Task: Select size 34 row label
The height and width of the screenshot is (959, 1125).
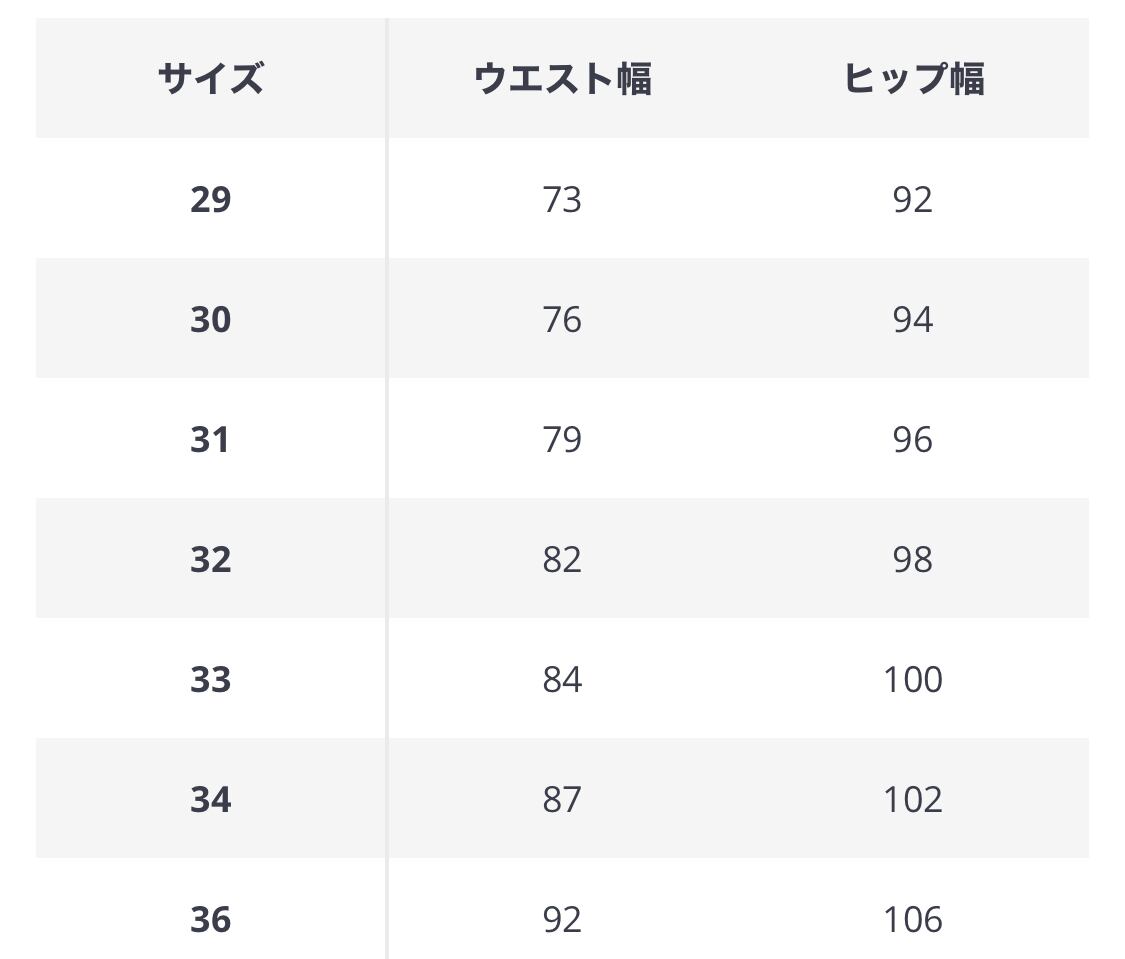Action: tap(210, 799)
